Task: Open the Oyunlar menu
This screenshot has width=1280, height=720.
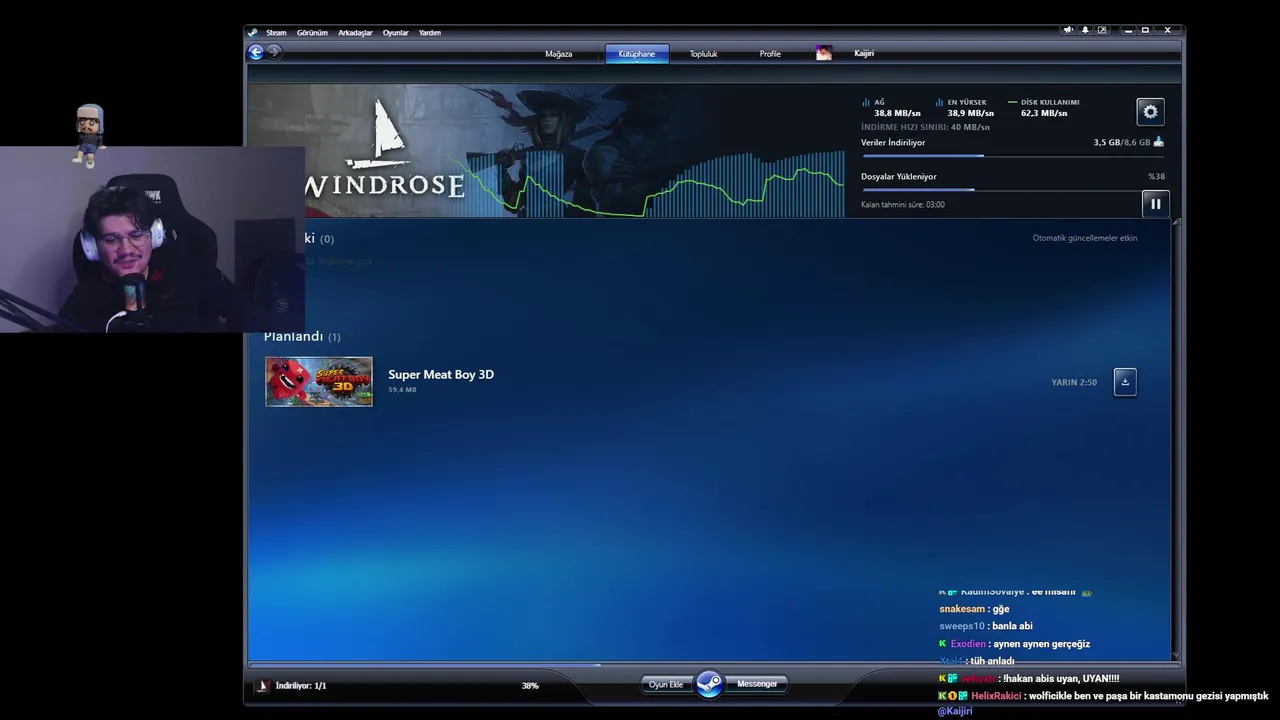Action: click(x=396, y=32)
